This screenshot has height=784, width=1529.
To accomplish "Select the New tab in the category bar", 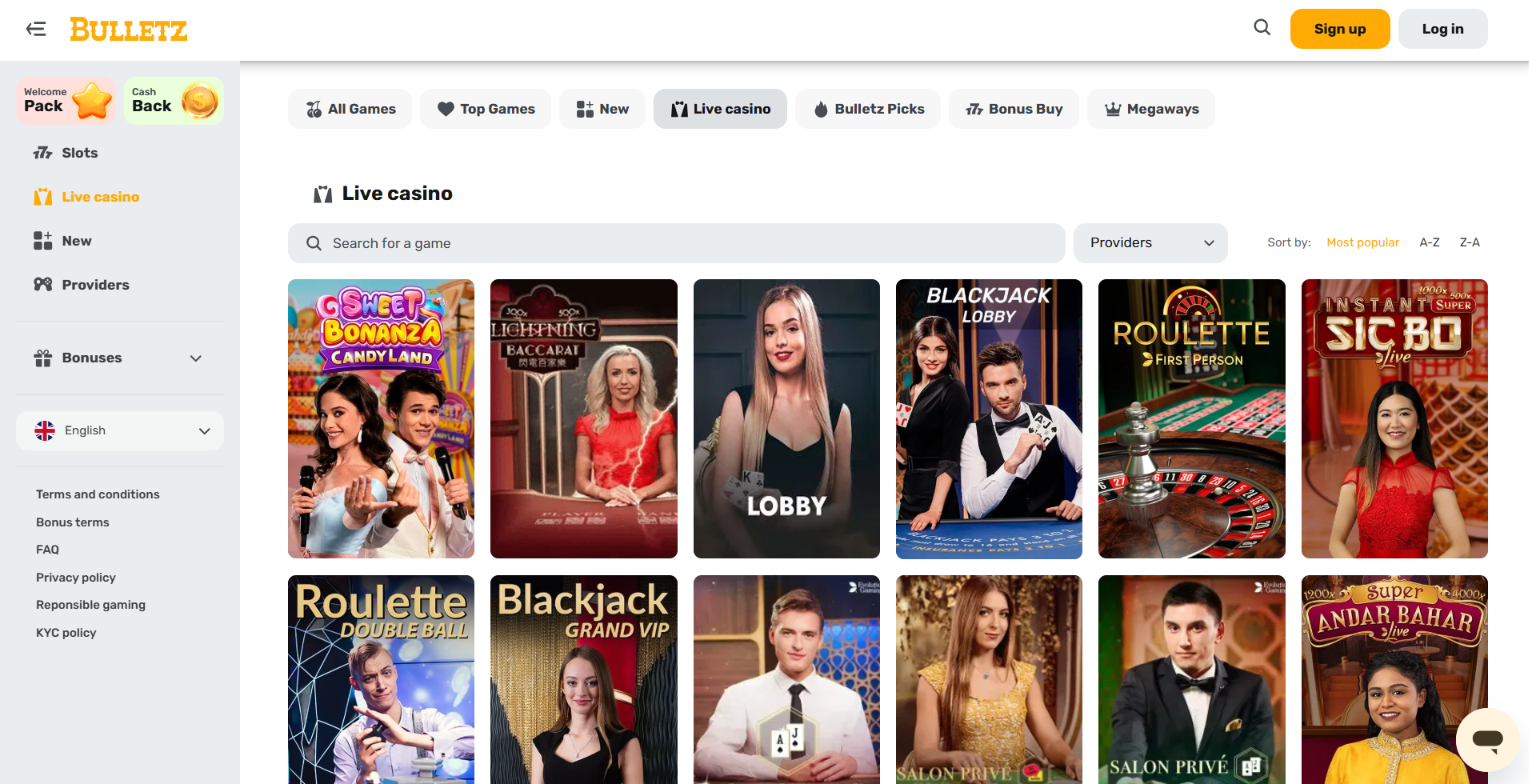I will point(602,109).
